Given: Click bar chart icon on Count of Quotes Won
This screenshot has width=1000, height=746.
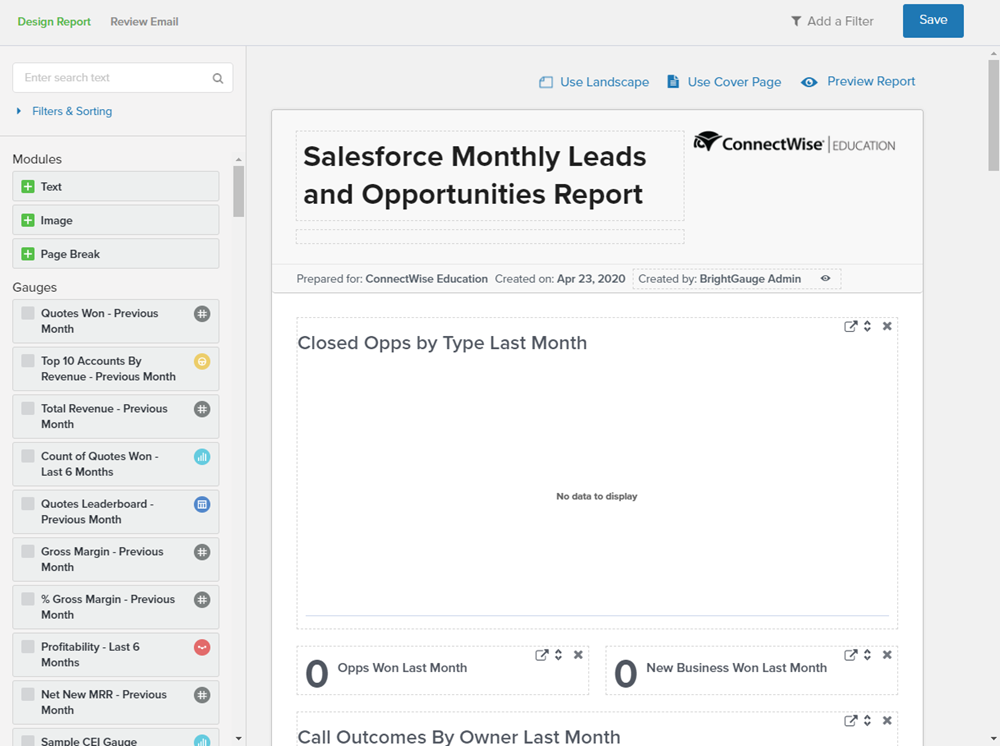Looking at the screenshot, I should (x=202, y=457).
